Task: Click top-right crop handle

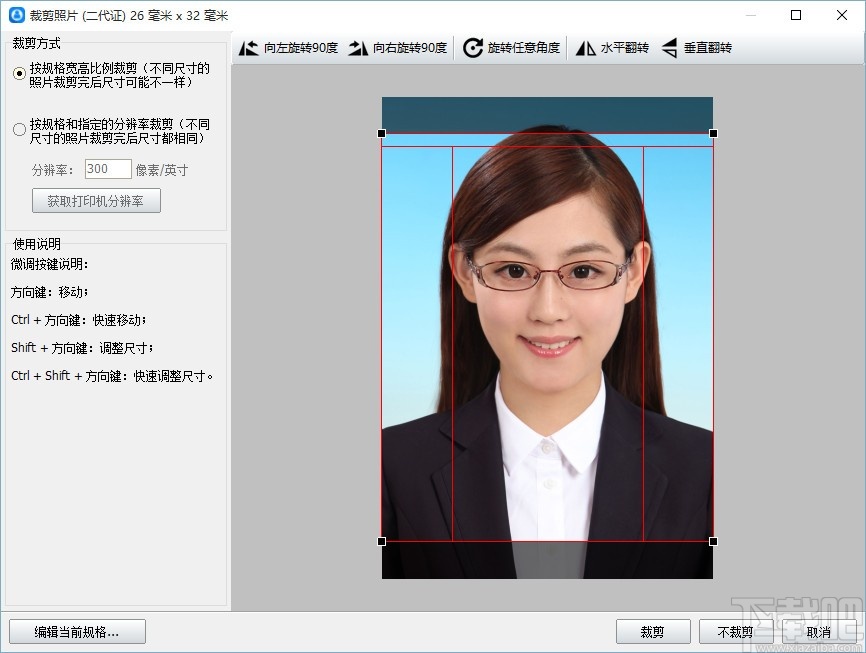Action: coord(713,133)
